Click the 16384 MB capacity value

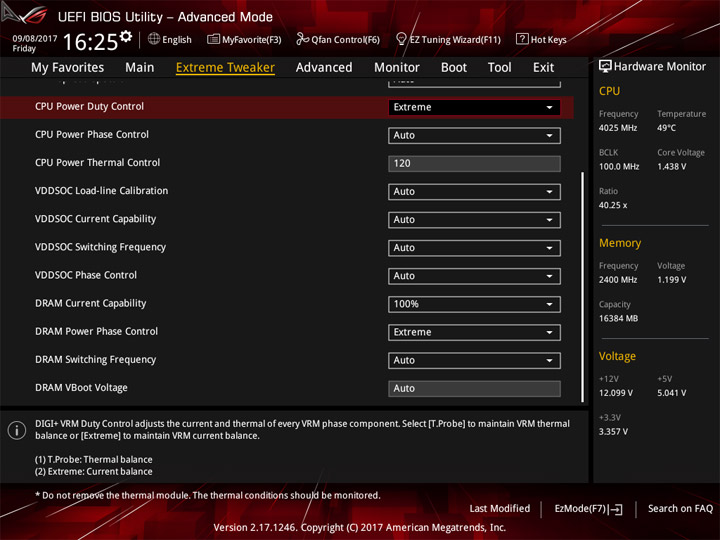618,318
